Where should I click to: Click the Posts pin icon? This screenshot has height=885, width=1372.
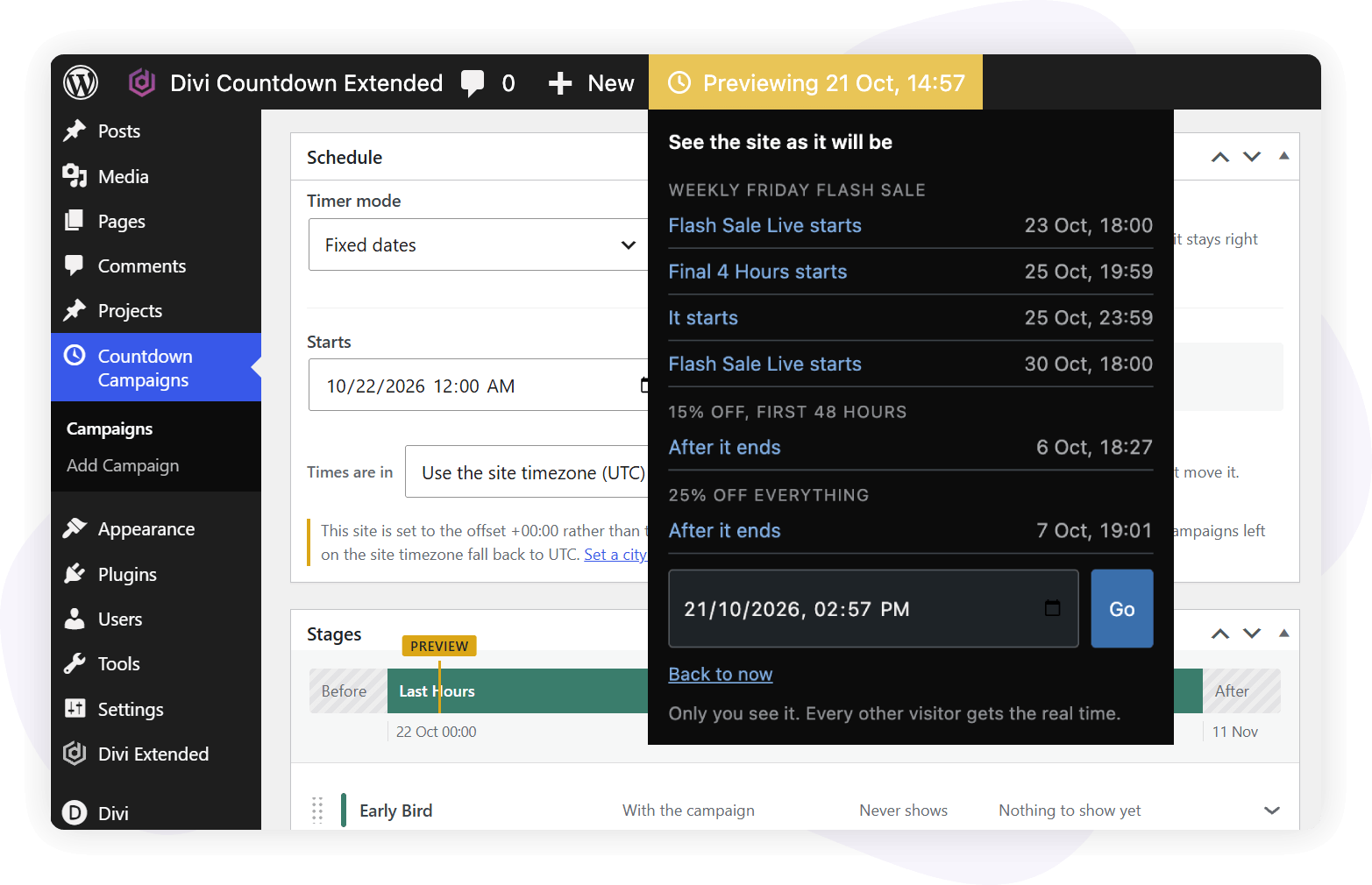tap(75, 131)
